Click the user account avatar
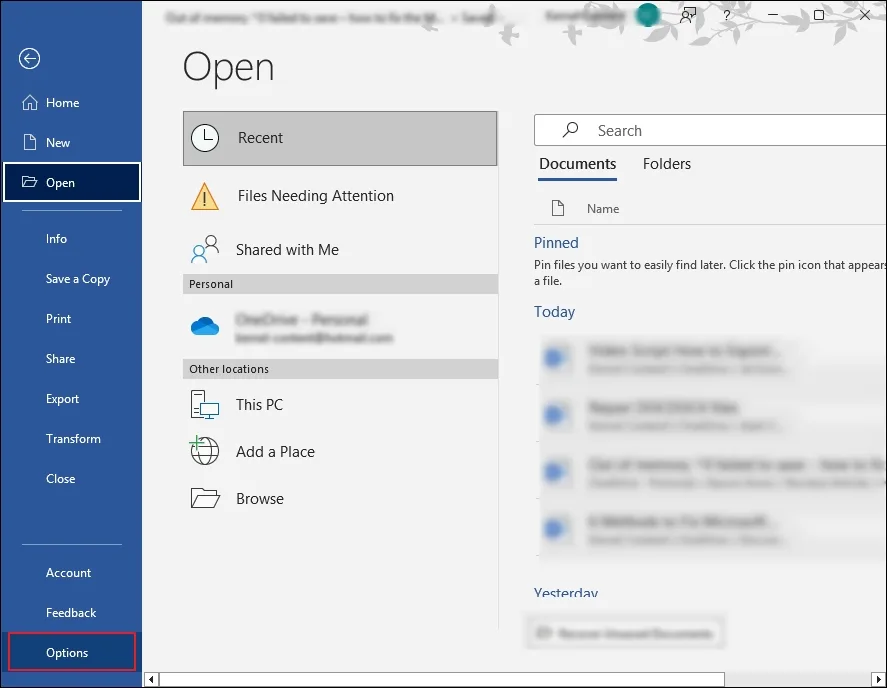This screenshot has height=688, width=887. (x=647, y=15)
